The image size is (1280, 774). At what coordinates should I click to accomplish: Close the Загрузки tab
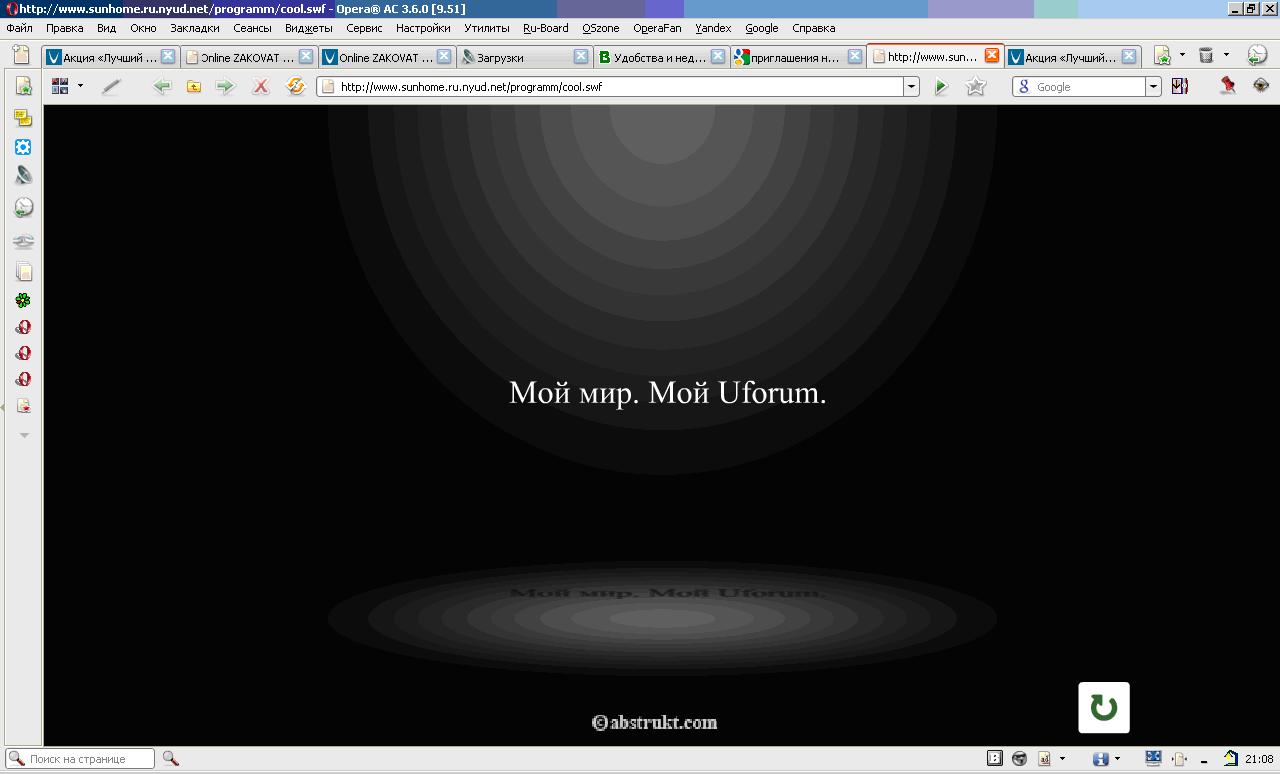pos(581,57)
